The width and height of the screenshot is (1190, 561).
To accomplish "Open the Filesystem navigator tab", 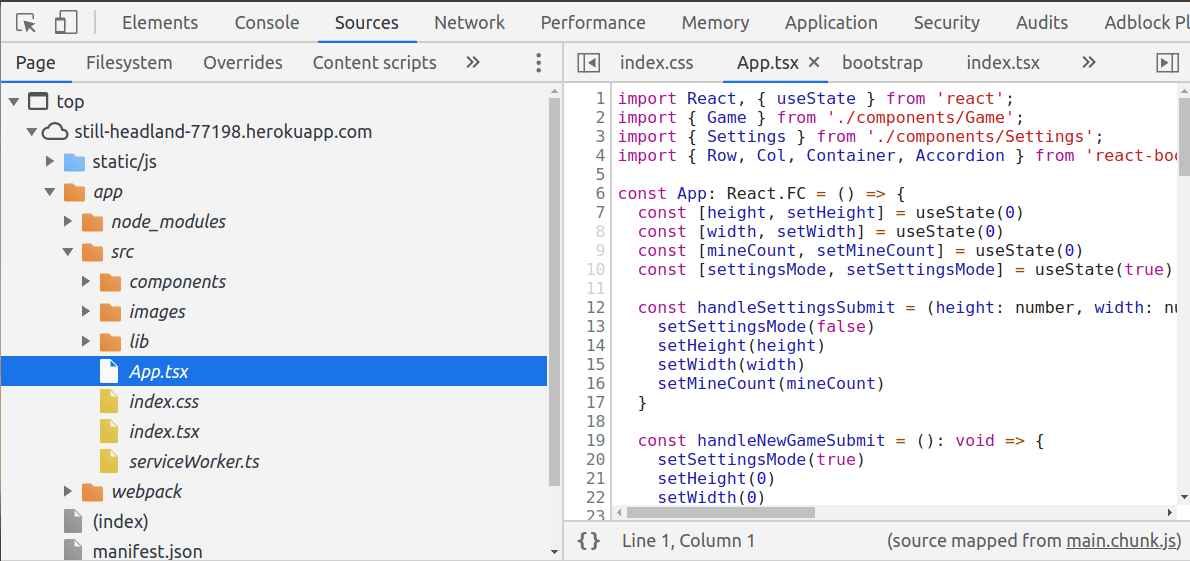I will tap(129, 63).
